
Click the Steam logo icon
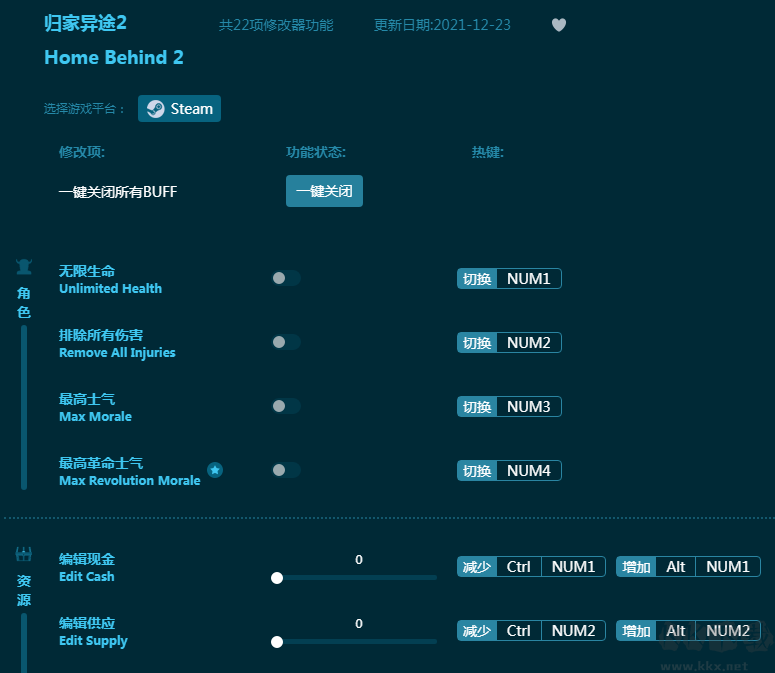pos(155,109)
